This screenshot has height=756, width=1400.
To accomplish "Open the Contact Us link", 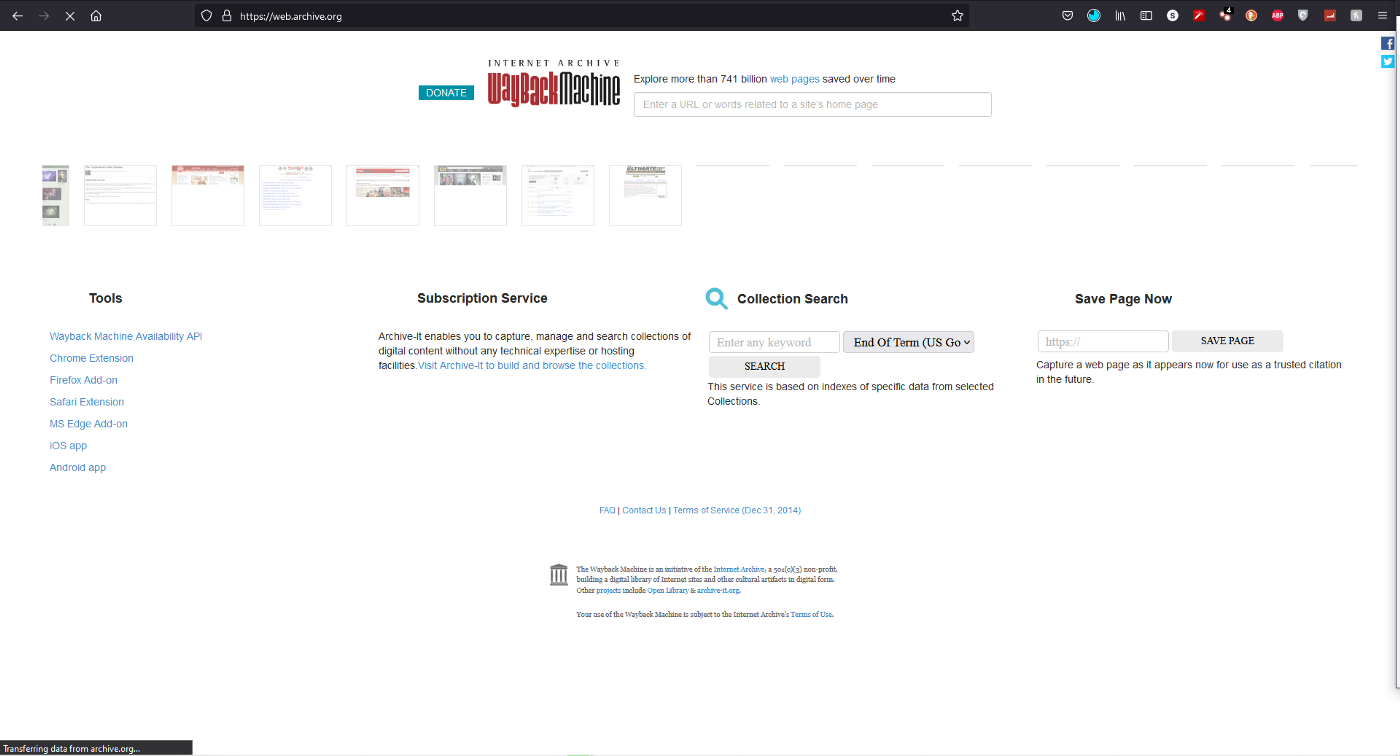I will click(644, 510).
